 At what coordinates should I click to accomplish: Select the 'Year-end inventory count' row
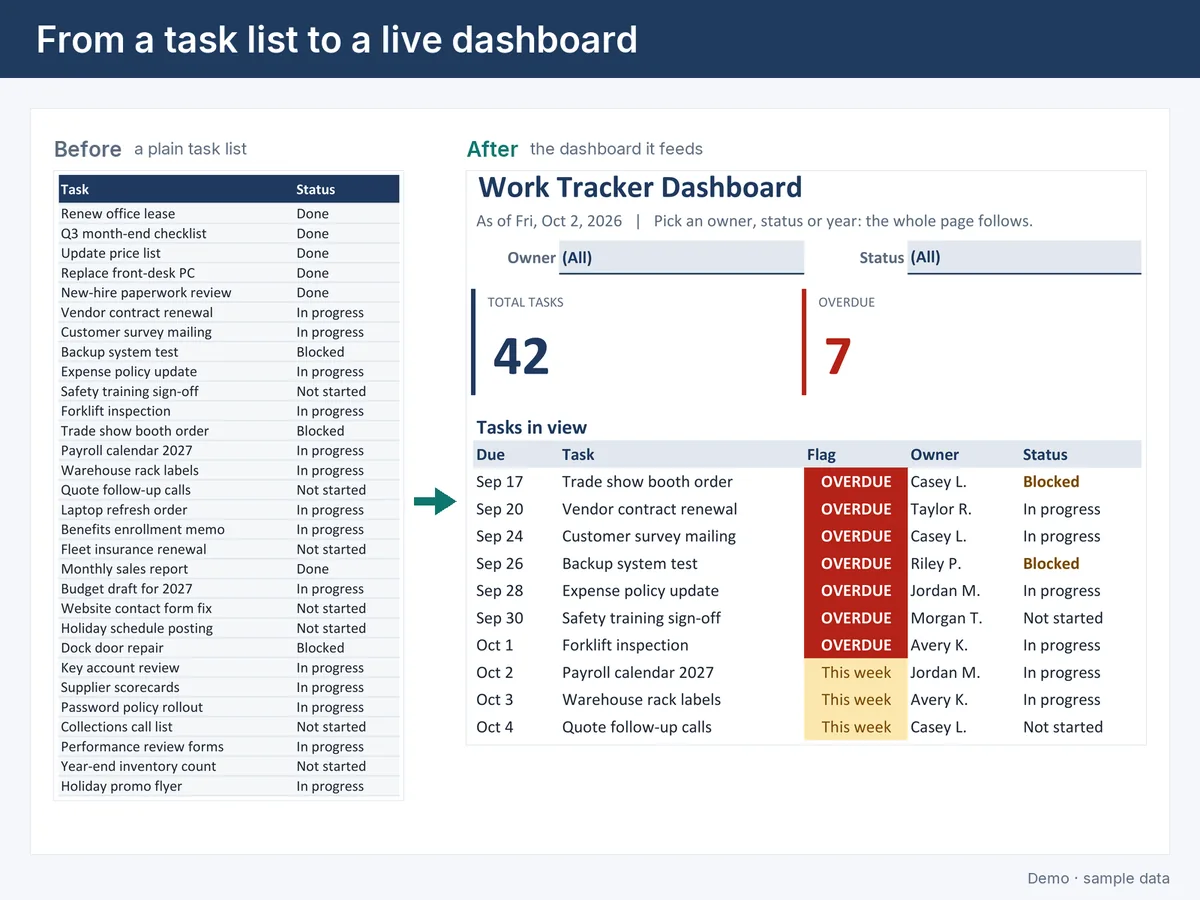[x=228, y=766]
